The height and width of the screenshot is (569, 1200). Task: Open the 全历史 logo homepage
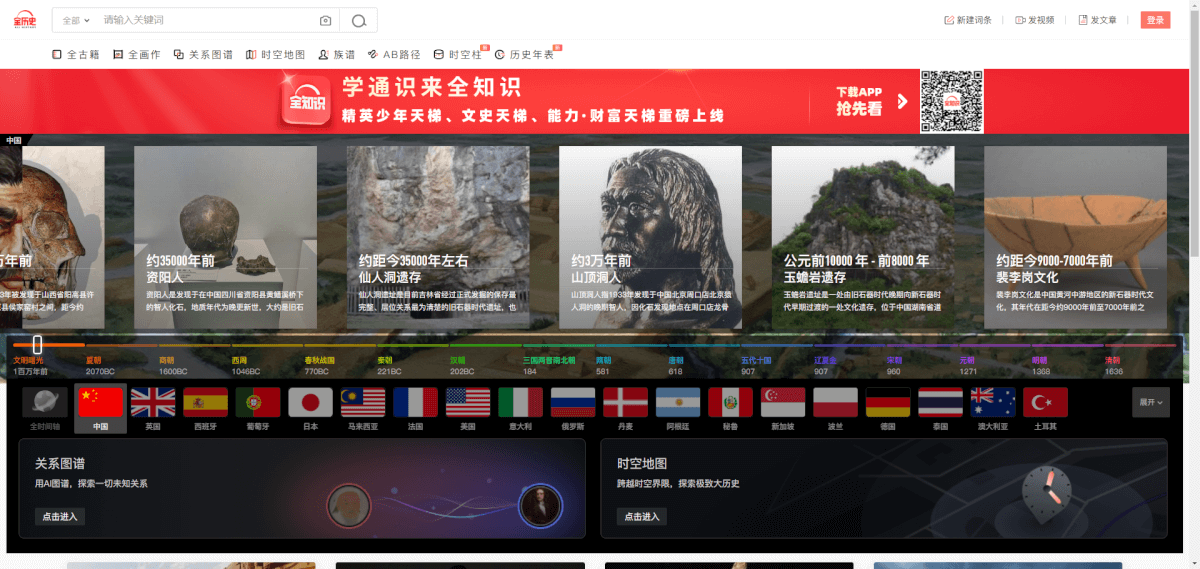(24, 20)
